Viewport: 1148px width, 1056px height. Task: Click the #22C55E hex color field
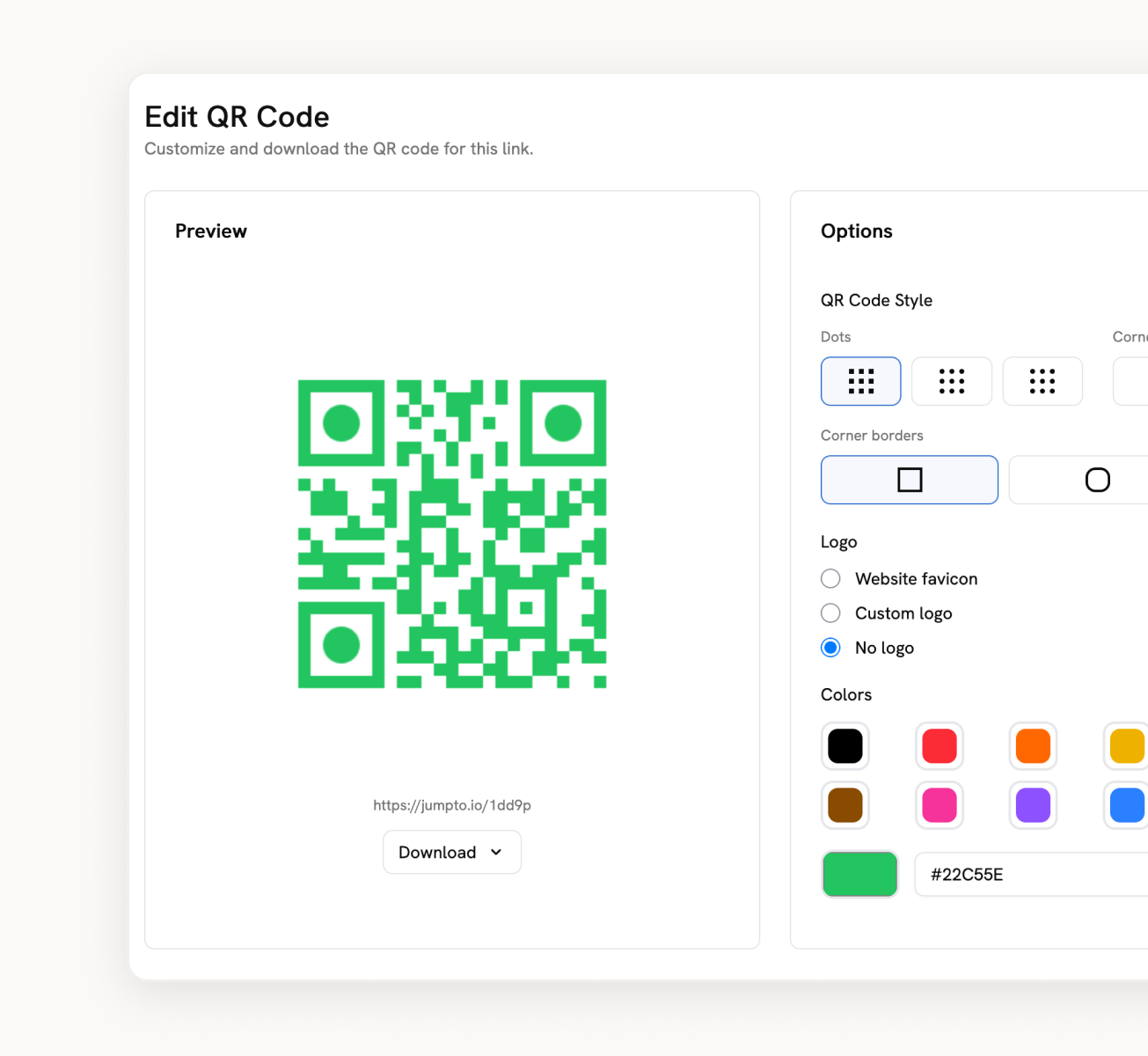1029,874
